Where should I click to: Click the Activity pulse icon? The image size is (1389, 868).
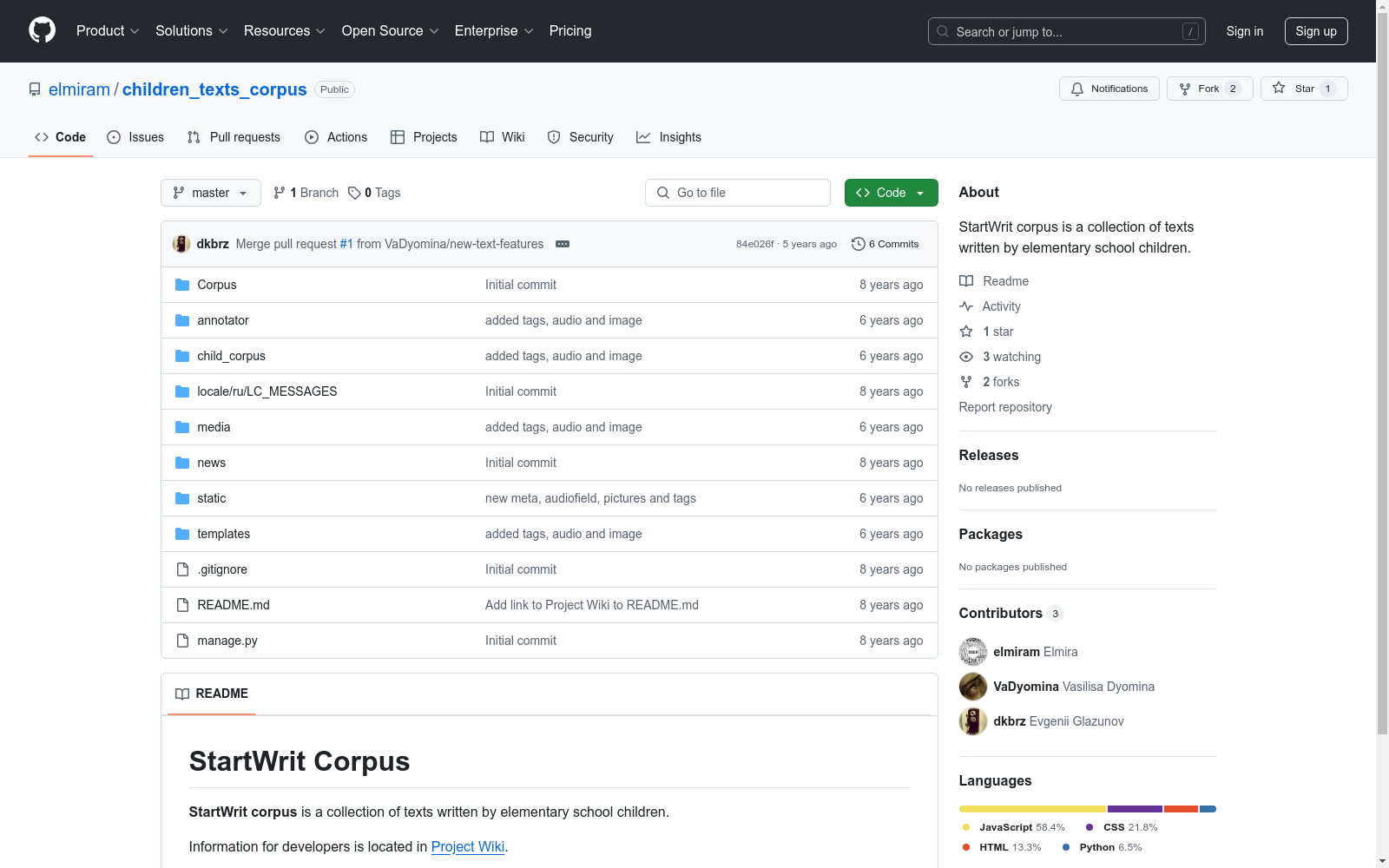pos(966,306)
